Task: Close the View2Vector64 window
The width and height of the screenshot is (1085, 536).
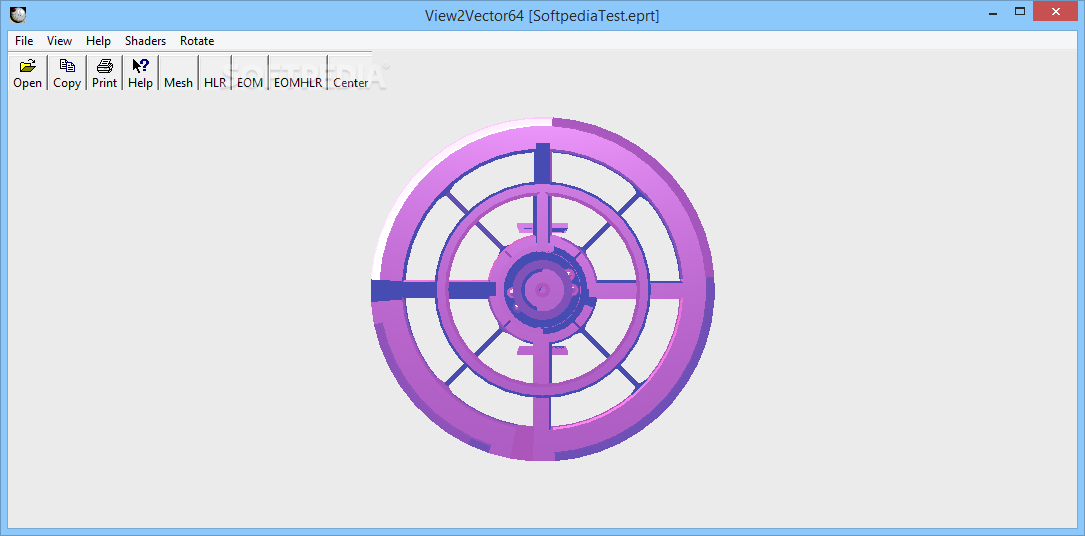Action: click(x=1056, y=11)
